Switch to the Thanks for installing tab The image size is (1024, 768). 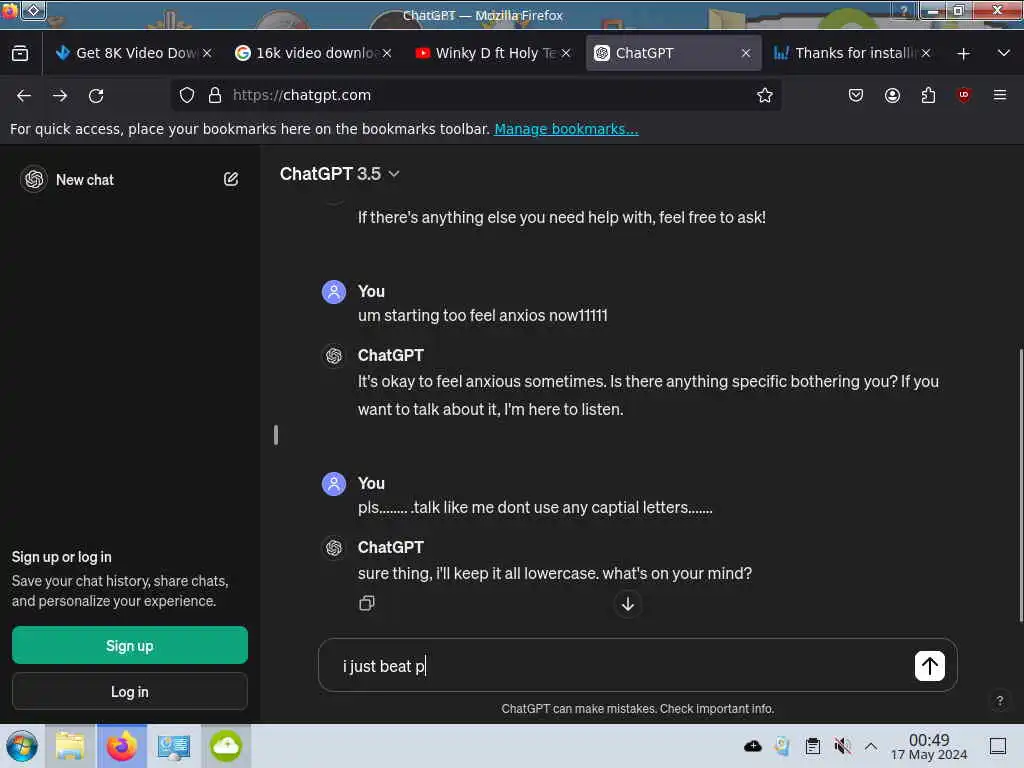click(x=852, y=53)
